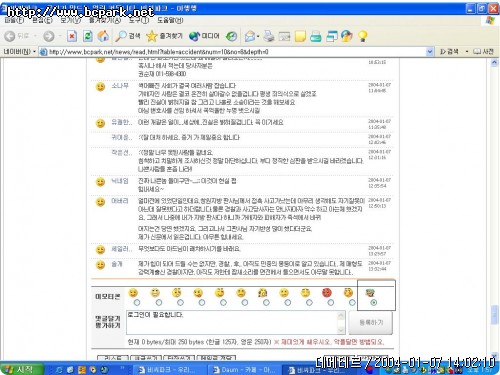Open Favorites (즐겨찾기) star icon
Screen dimensions: 500x375
pyautogui.click(x=152, y=36)
